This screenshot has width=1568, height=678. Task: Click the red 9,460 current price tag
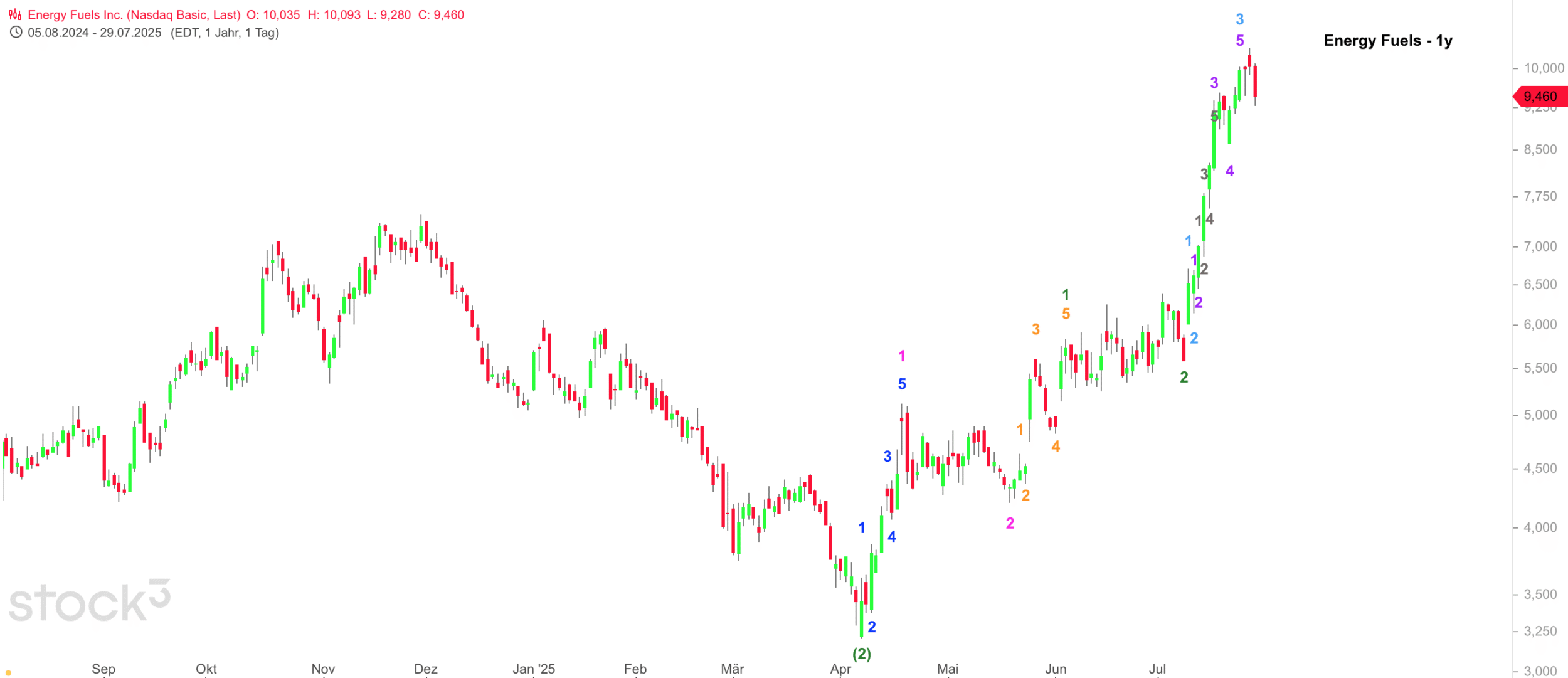[1540, 97]
